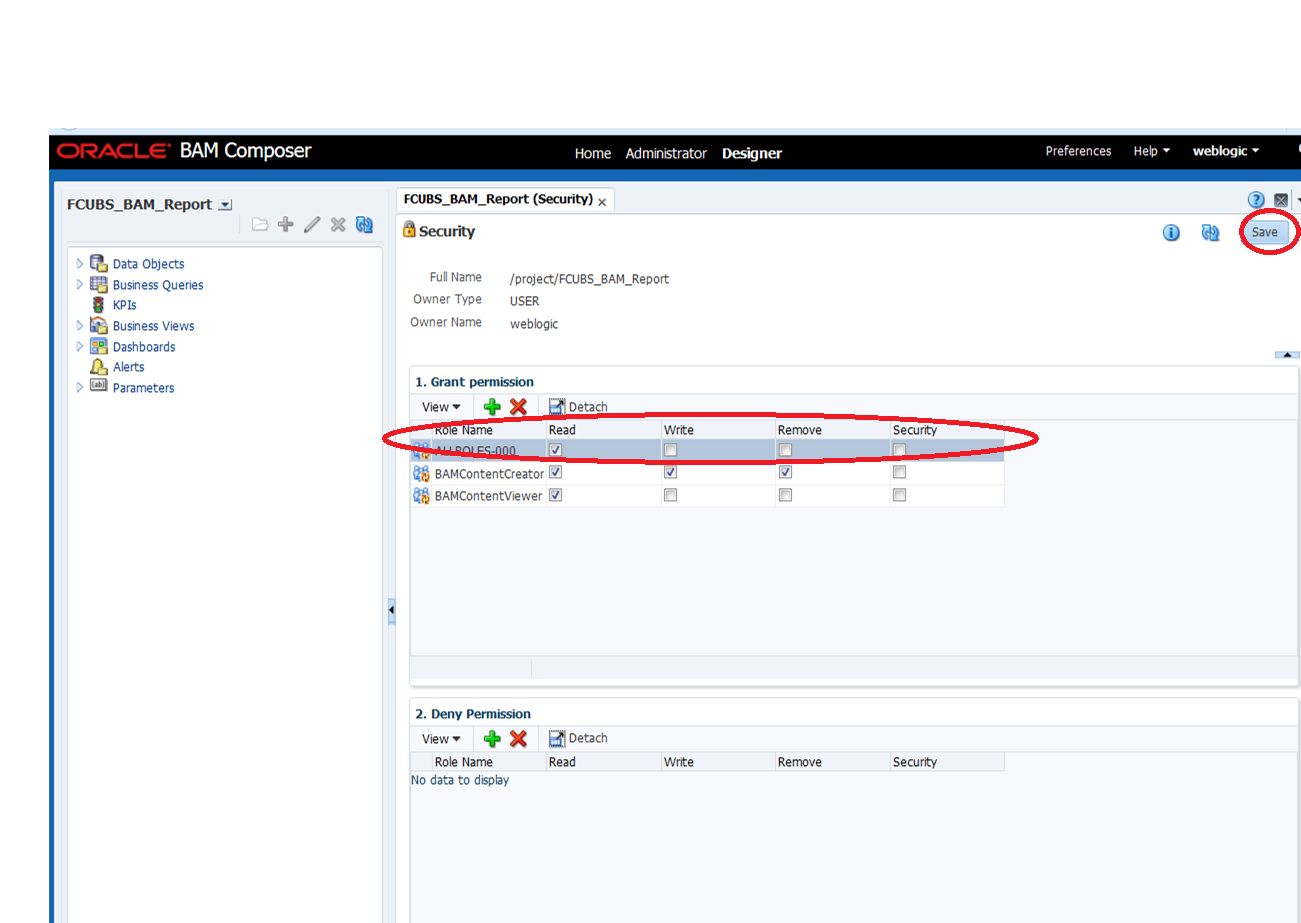Image resolution: width=1301 pixels, height=923 pixels.
Task: Expand the Dashboards tree node
Action: coord(80,346)
